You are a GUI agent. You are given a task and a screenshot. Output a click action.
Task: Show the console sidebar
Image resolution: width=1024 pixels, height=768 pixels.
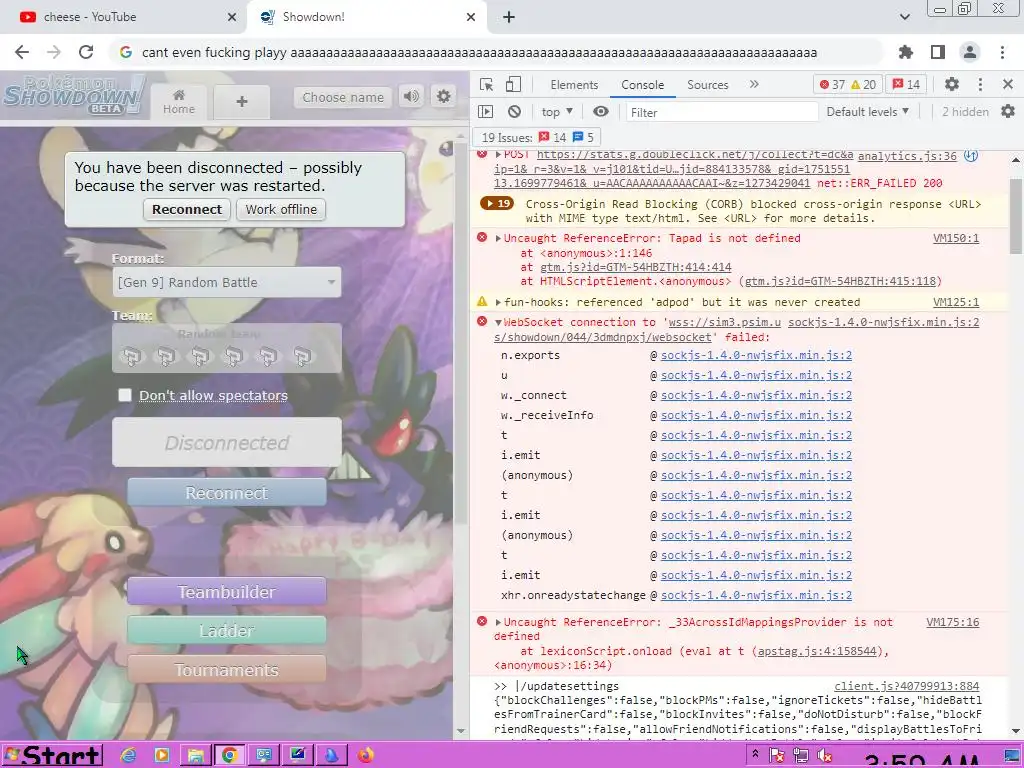pyautogui.click(x=486, y=112)
